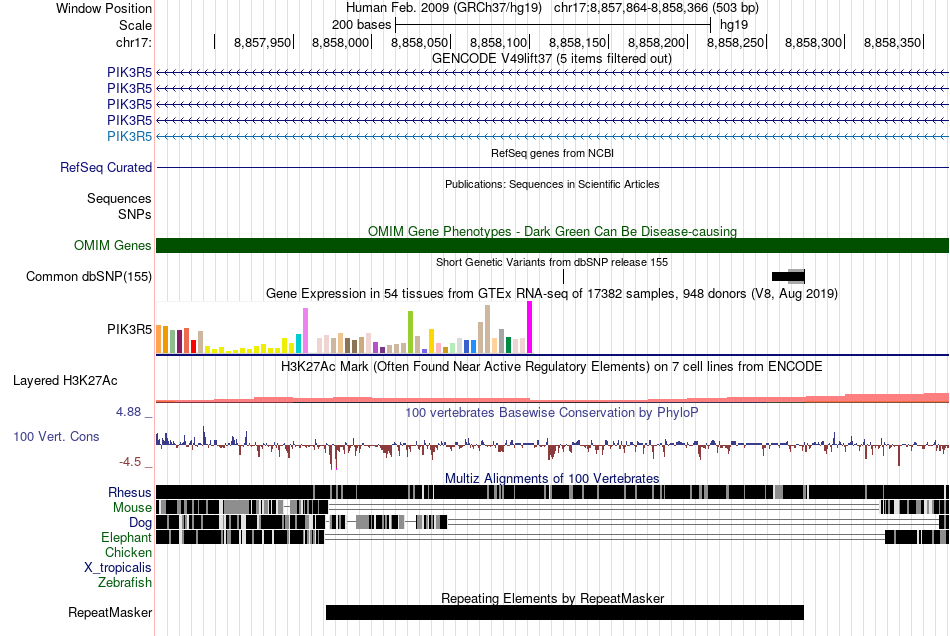Select the chr17:8,857,864-8,858,366 (503 bp) position text
The image size is (950, 636).
click(x=656, y=8)
